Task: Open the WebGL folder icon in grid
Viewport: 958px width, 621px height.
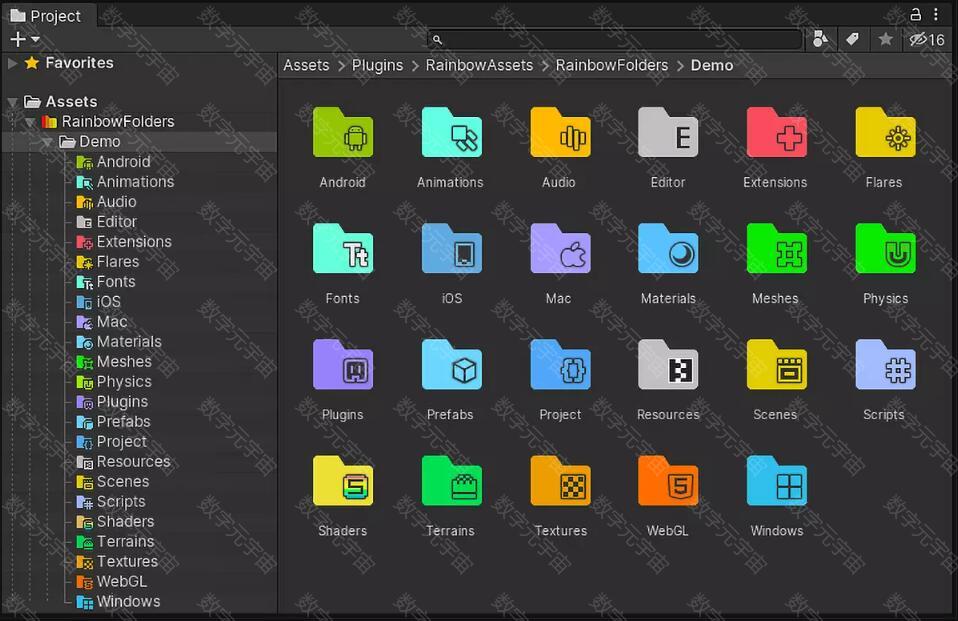Action: (x=668, y=483)
